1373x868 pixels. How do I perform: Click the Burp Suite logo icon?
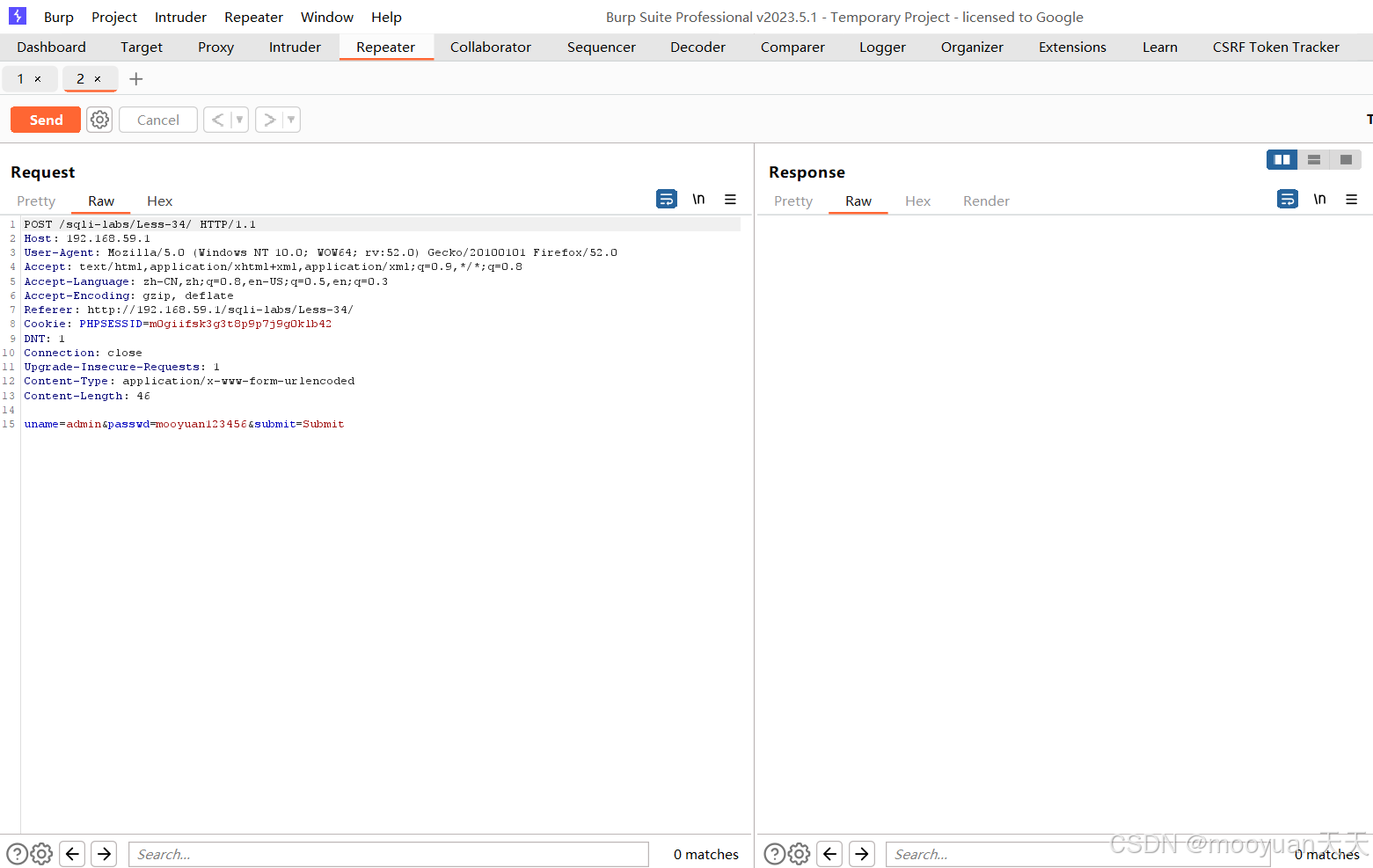18,16
